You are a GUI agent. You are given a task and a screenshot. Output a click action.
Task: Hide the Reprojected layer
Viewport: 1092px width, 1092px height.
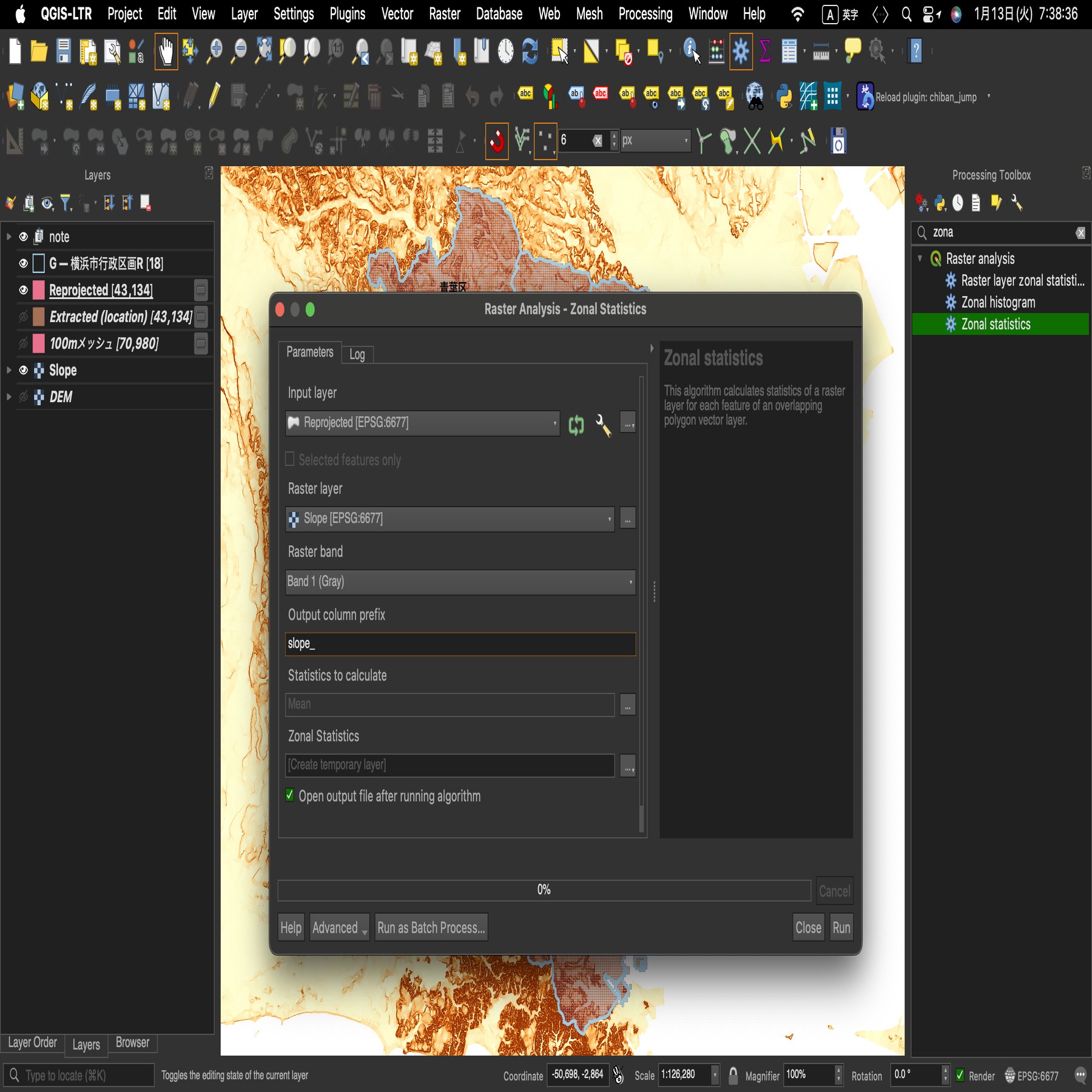coord(24,290)
